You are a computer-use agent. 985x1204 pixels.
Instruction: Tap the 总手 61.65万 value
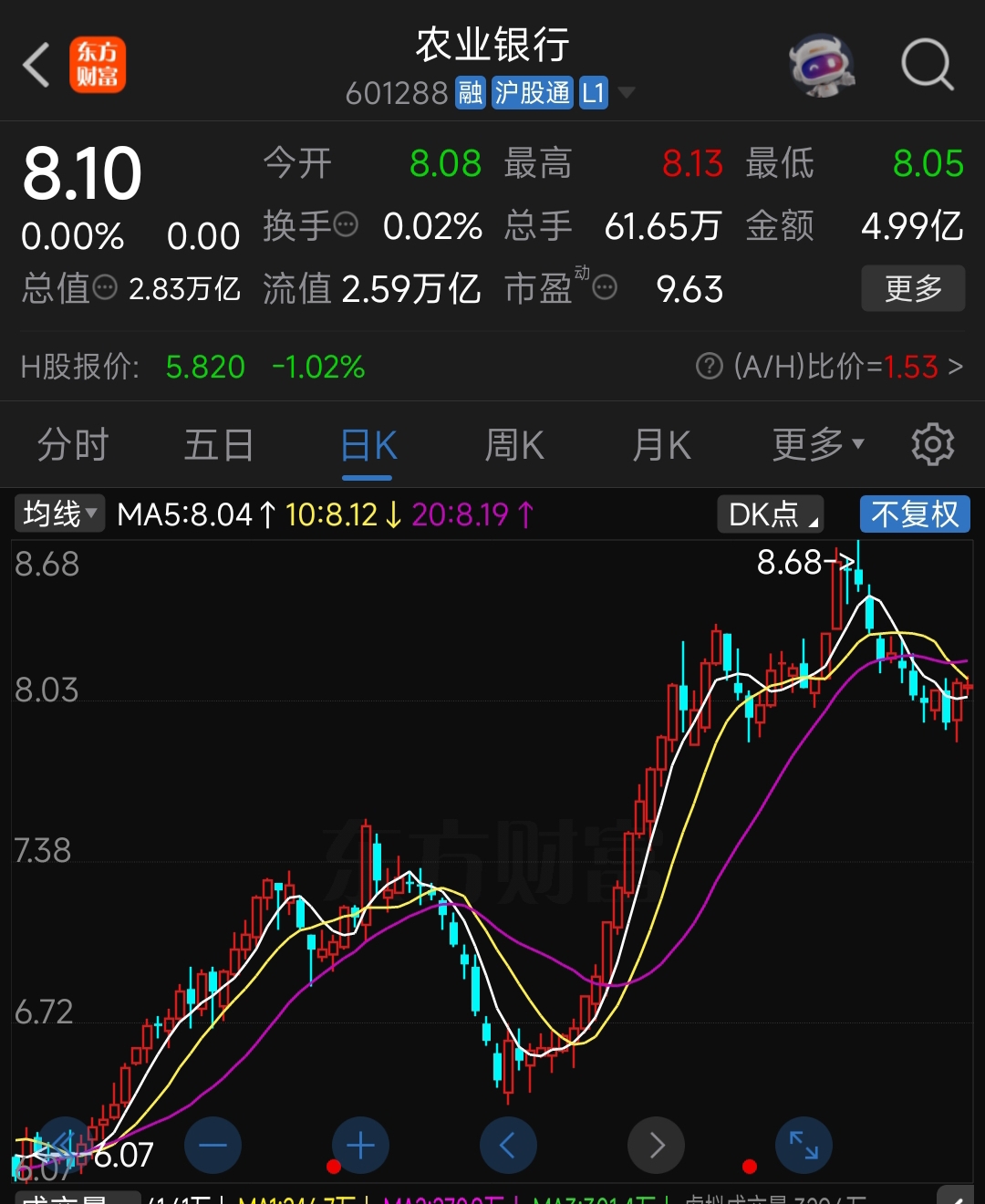[x=663, y=225]
